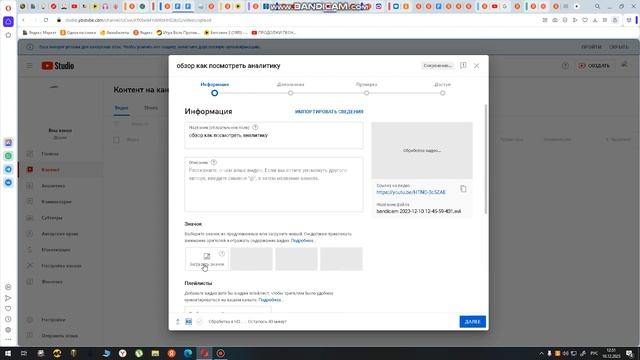Switch to the Видео tab on the content page
The height and width of the screenshot is (360, 640).
(x=121, y=108)
